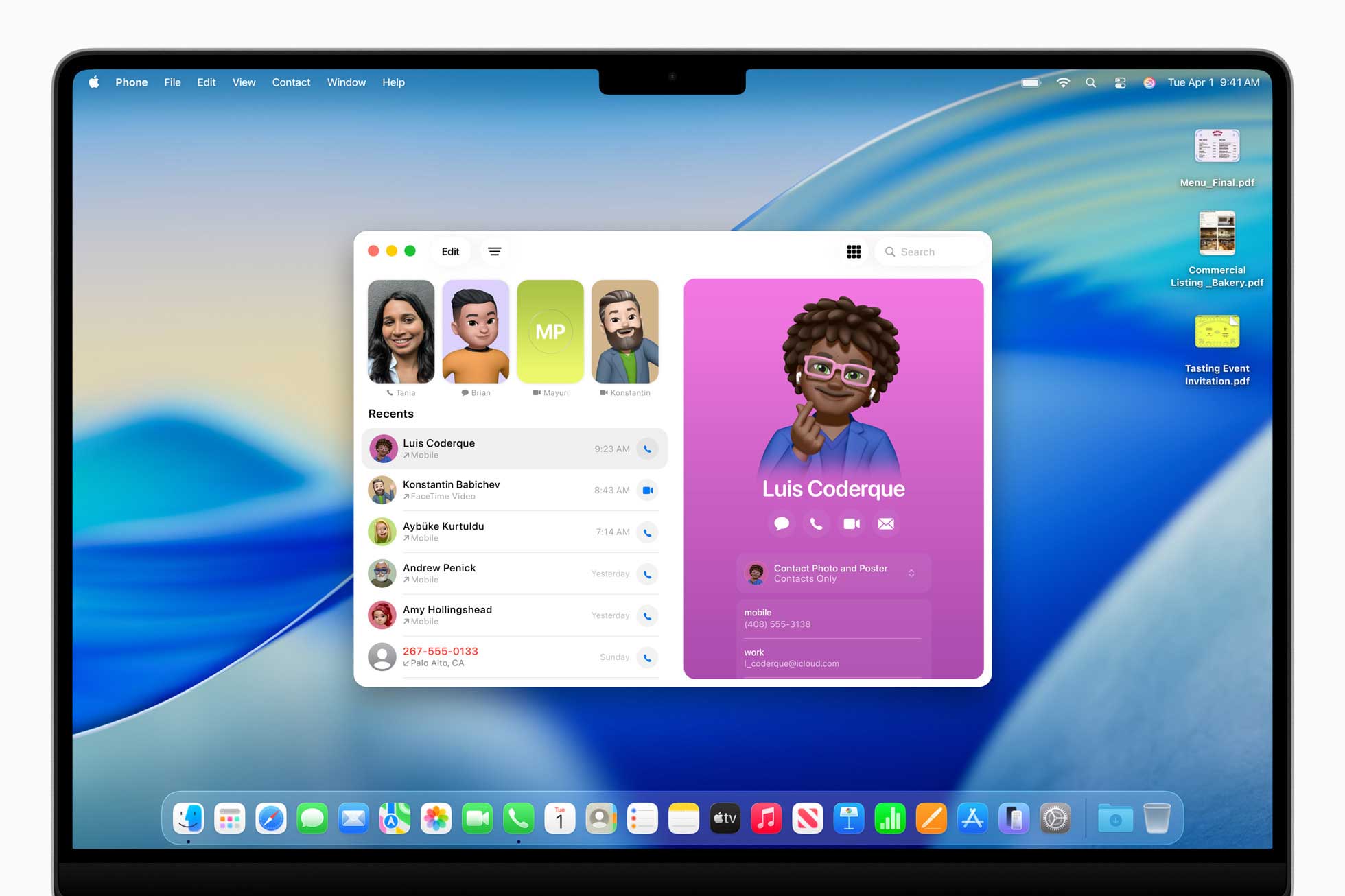Open Control Center from the menu bar
The width and height of the screenshot is (1345, 896).
(1120, 82)
